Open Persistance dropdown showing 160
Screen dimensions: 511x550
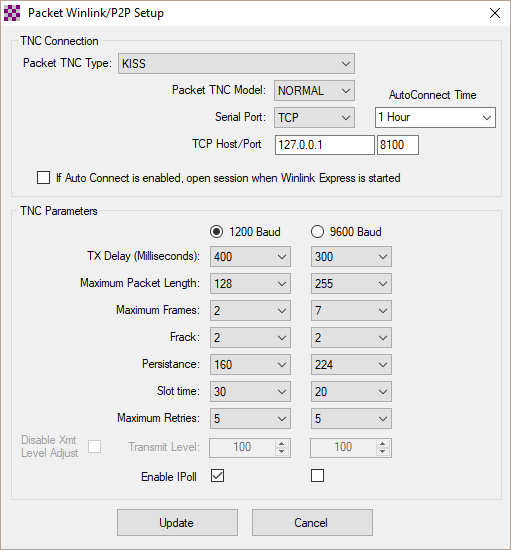[x=250, y=364]
